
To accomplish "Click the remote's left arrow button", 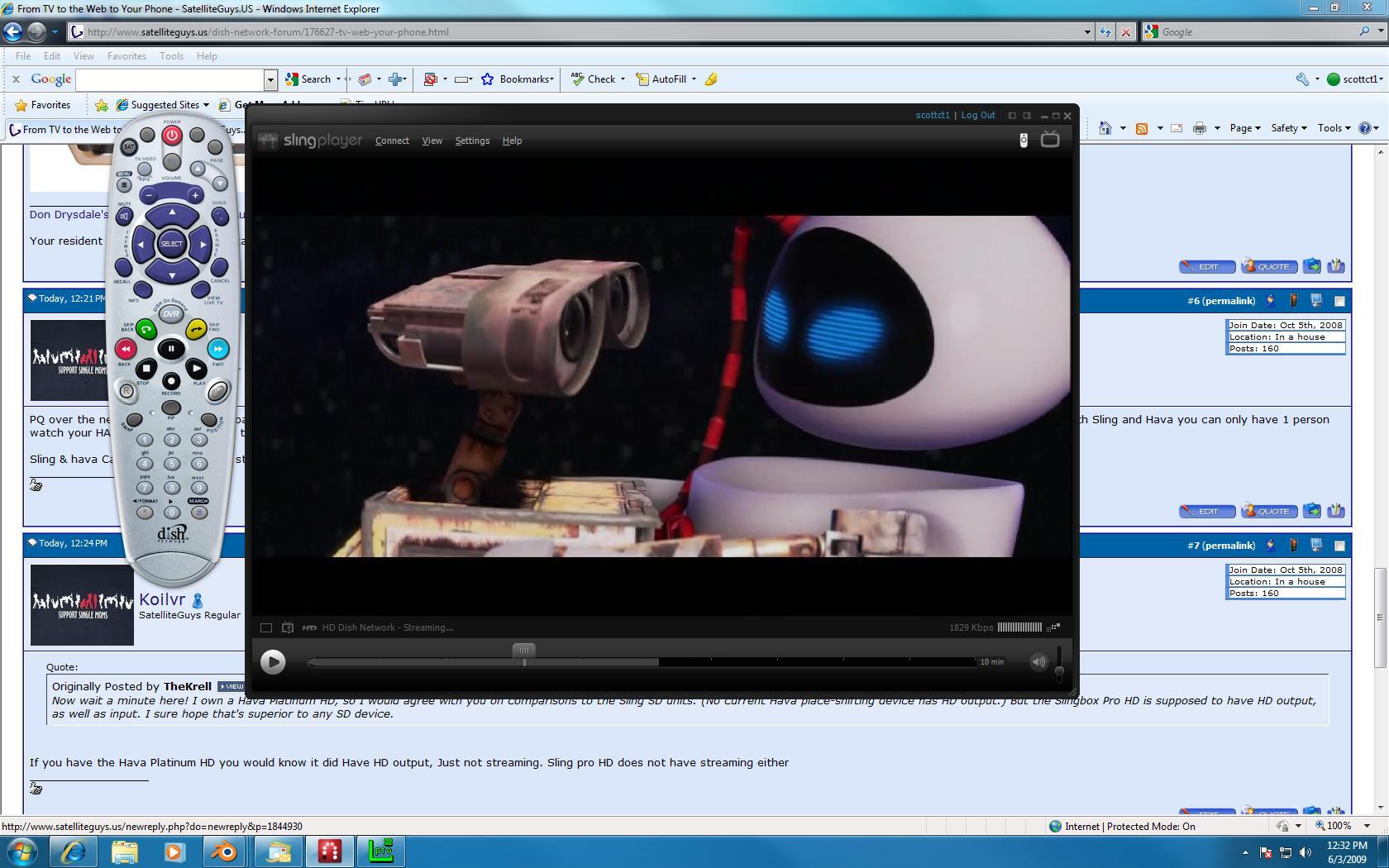I will (140, 245).
